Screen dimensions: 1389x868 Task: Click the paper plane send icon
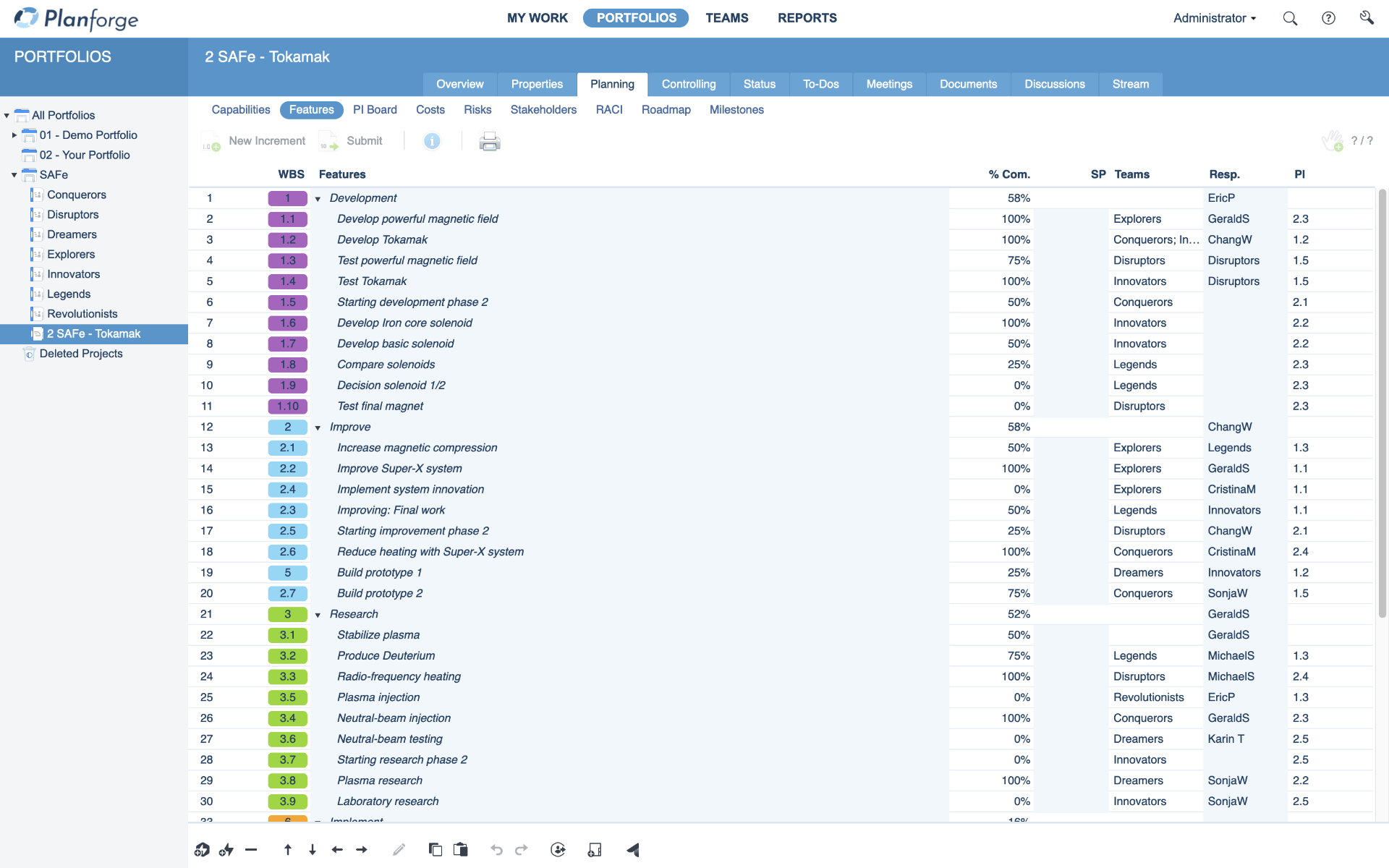pyautogui.click(x=633, y=849)
